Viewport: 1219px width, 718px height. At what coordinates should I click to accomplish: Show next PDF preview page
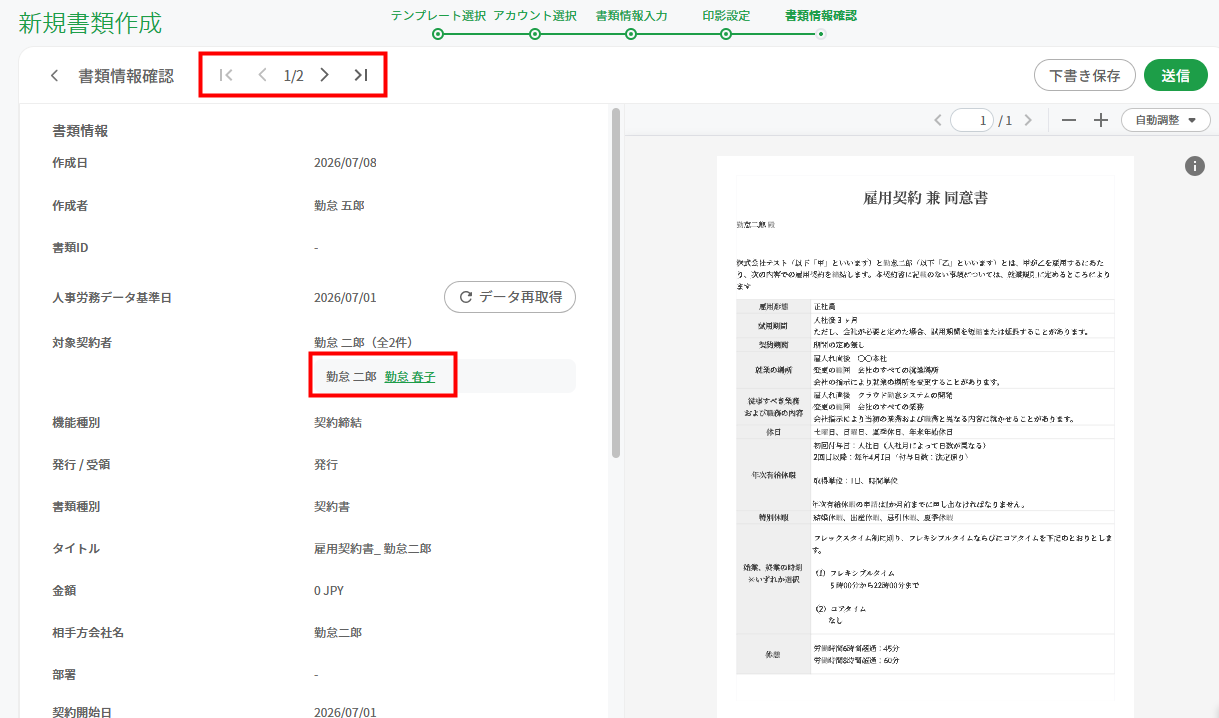click(x=1028, y=120)
